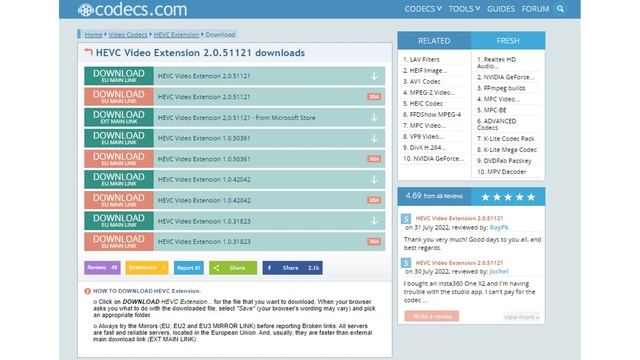The height and width of the screenshot is (360, 640).
Task: Open reviewer Jochel's profile link
Action: [499, 271]
